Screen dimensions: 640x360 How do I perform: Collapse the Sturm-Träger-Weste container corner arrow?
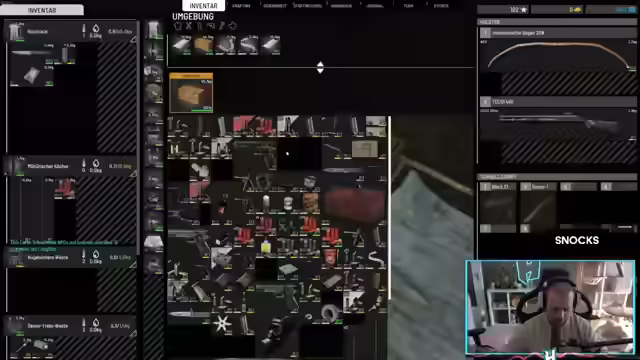point(133,333)
